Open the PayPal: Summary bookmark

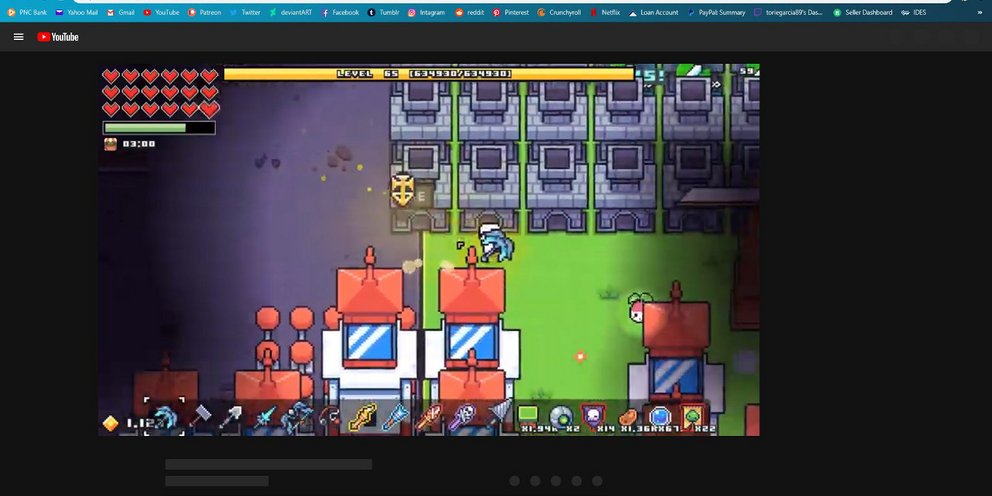coord(716,12)
